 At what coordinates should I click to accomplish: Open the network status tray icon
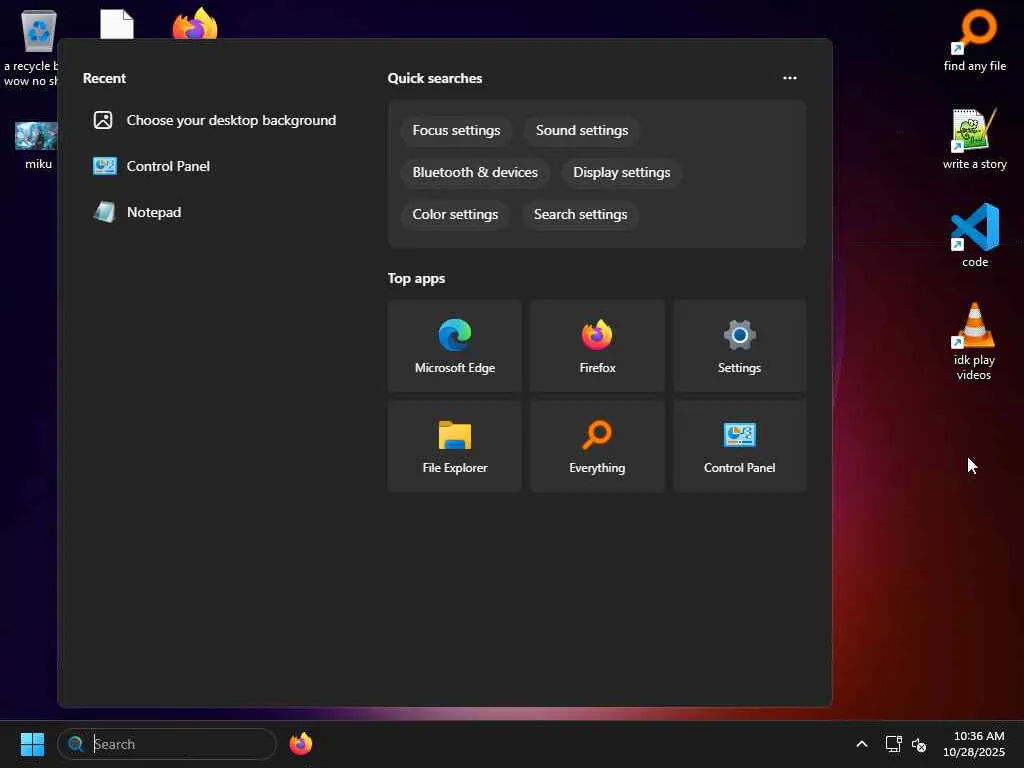893,744
